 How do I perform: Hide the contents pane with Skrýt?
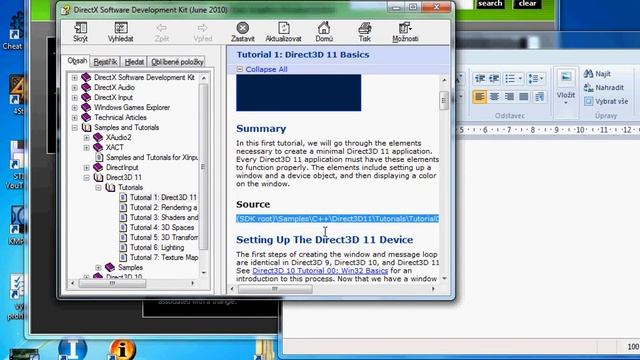click(80, 32)
